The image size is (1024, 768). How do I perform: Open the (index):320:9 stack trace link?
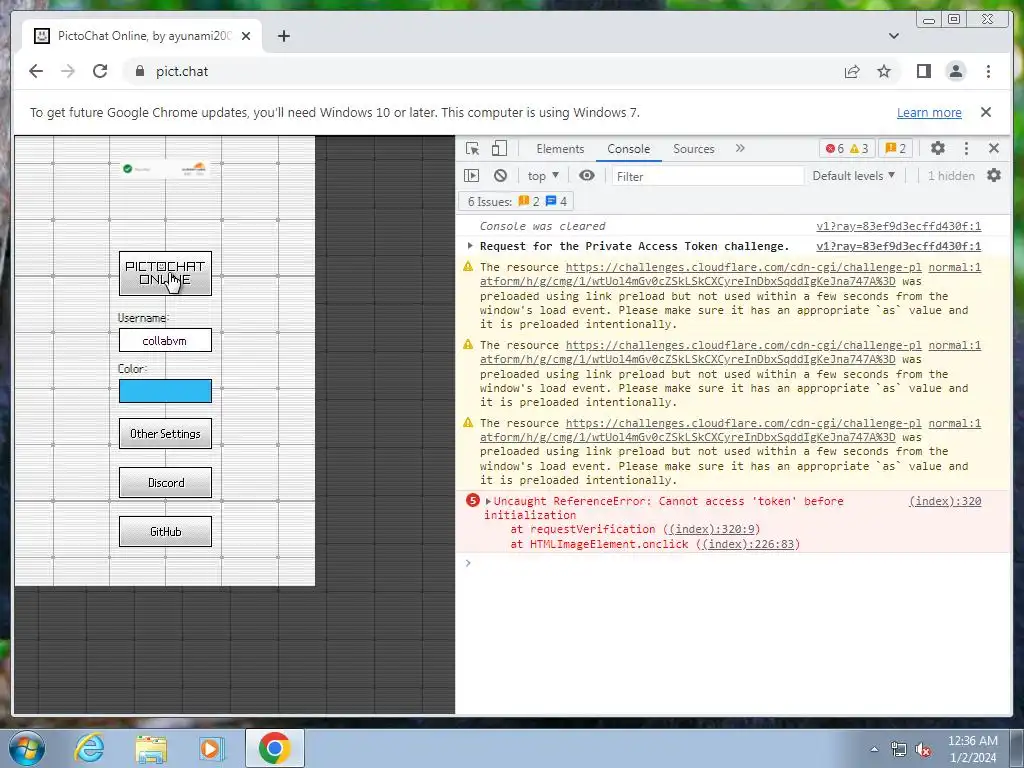(711, 529)
